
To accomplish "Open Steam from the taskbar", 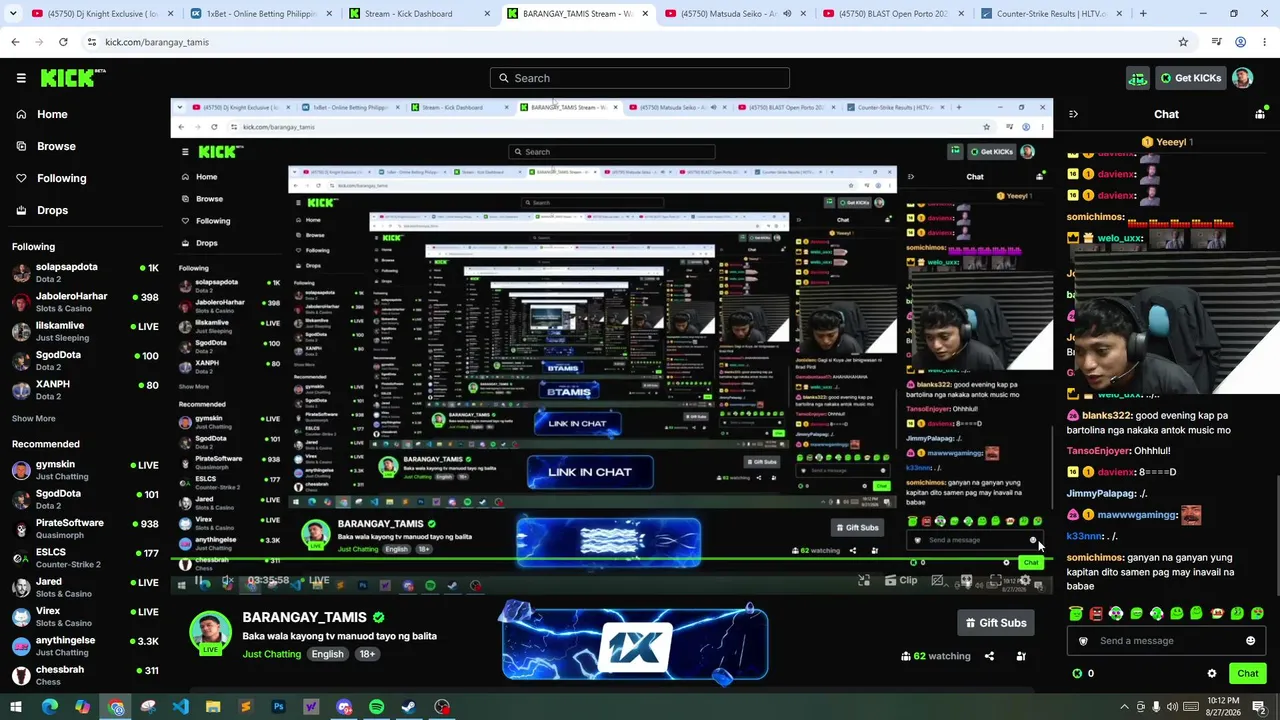I will [409, 707].
